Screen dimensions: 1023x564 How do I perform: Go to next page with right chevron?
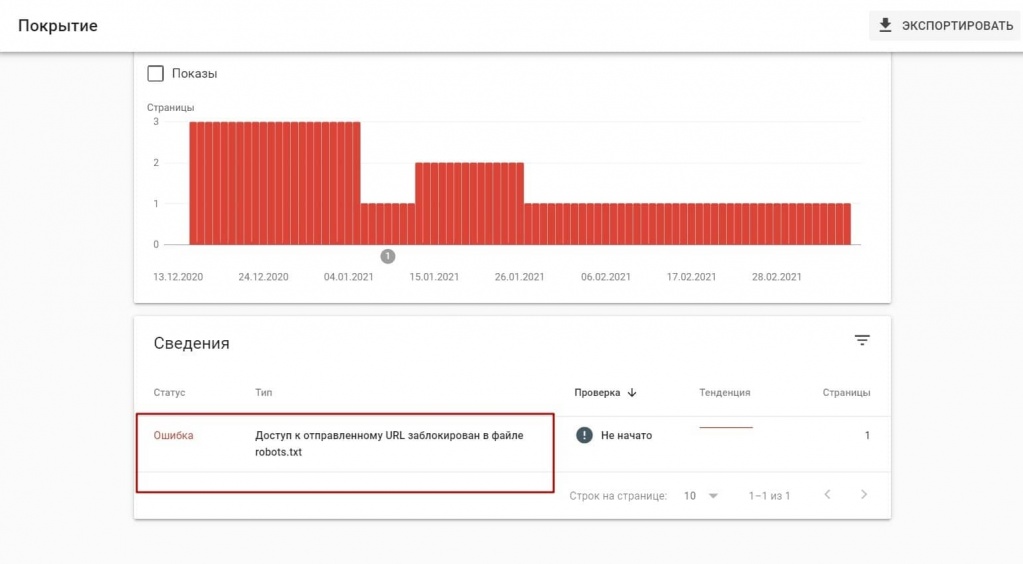pos(863,495)
